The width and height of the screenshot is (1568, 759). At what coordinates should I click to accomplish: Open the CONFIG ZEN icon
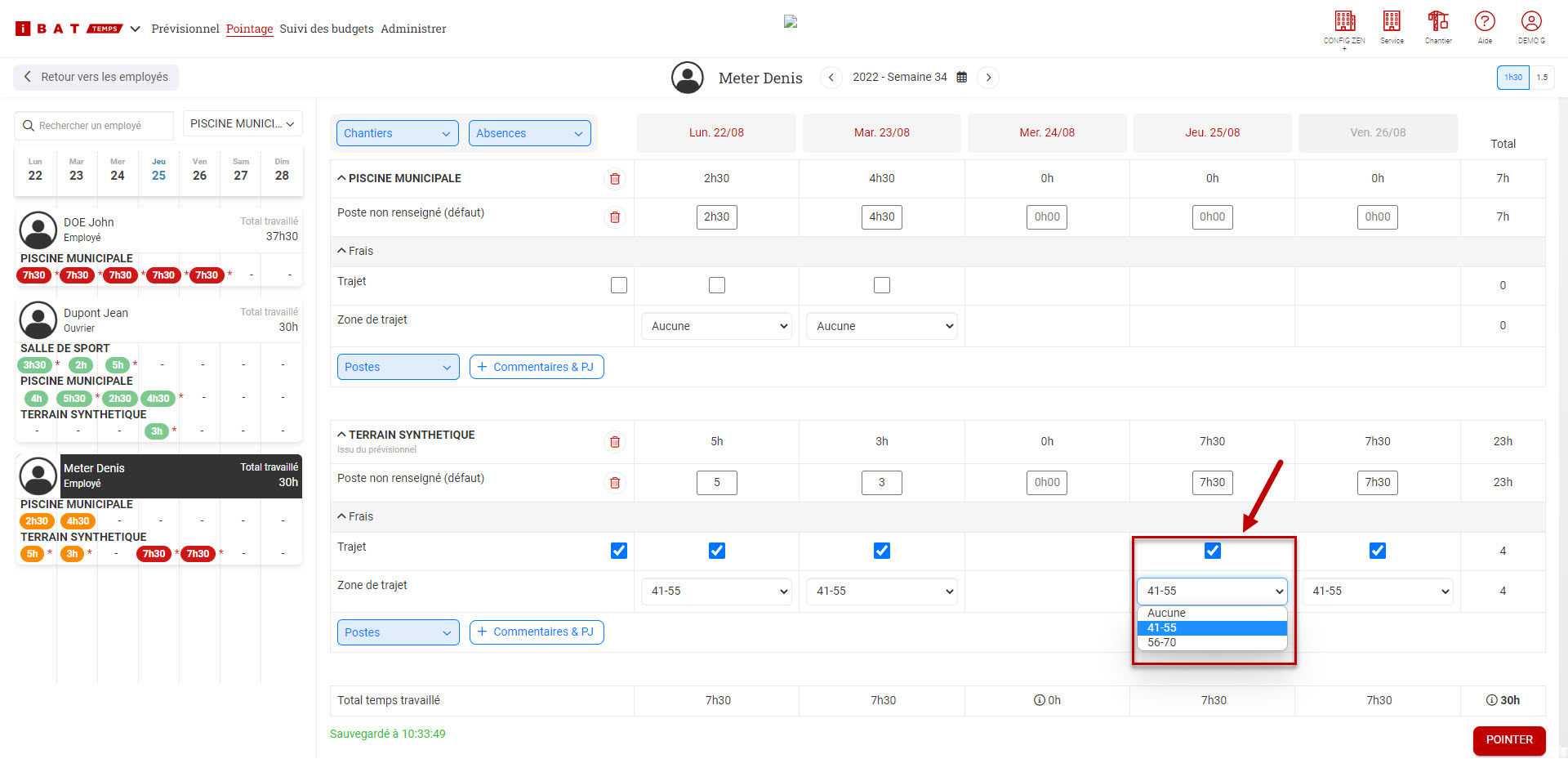pos(1344,22)
